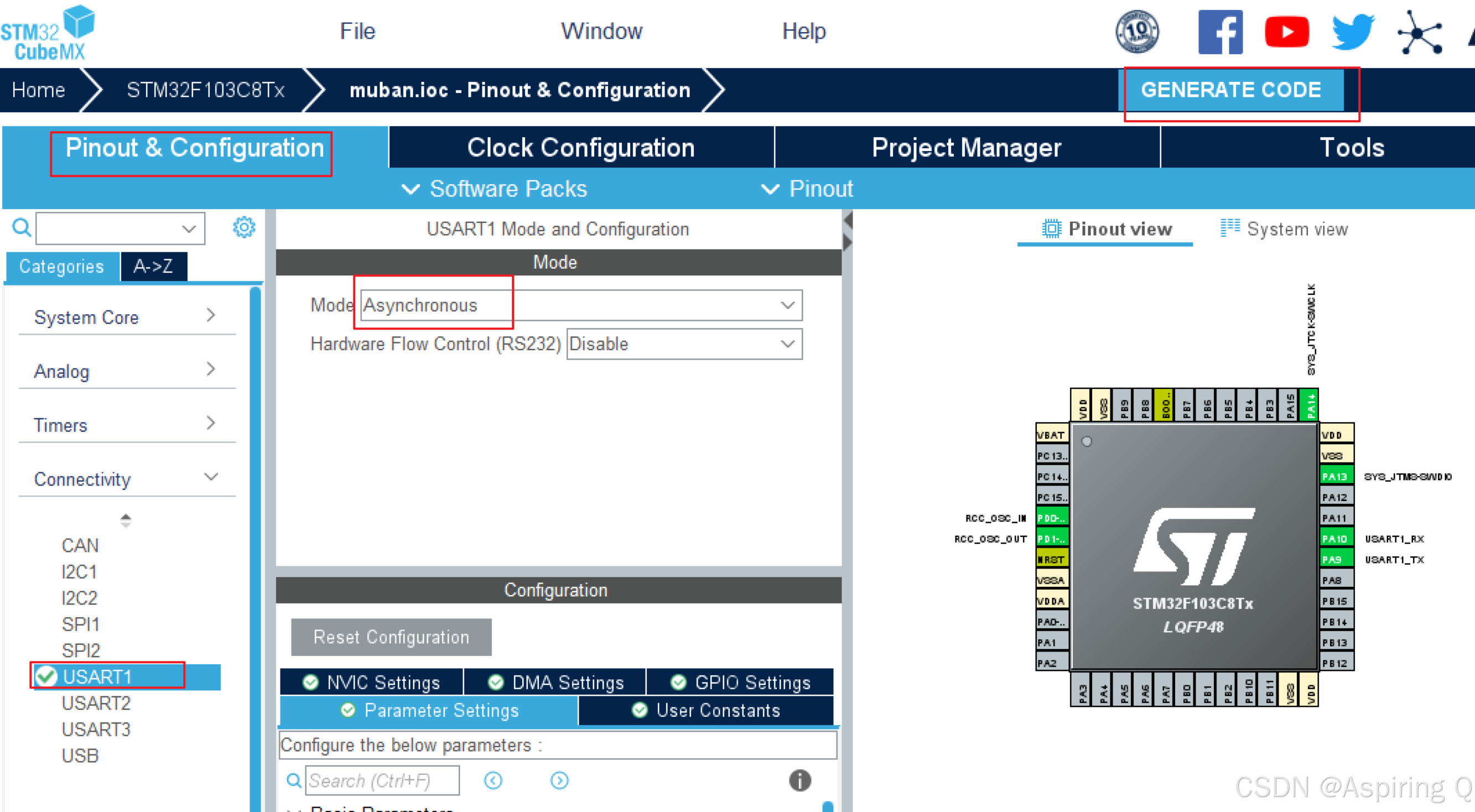This screenshot has width=1475, height=812.
Task: Go to next search result arrow icon
Action: [x=559, y=780]
